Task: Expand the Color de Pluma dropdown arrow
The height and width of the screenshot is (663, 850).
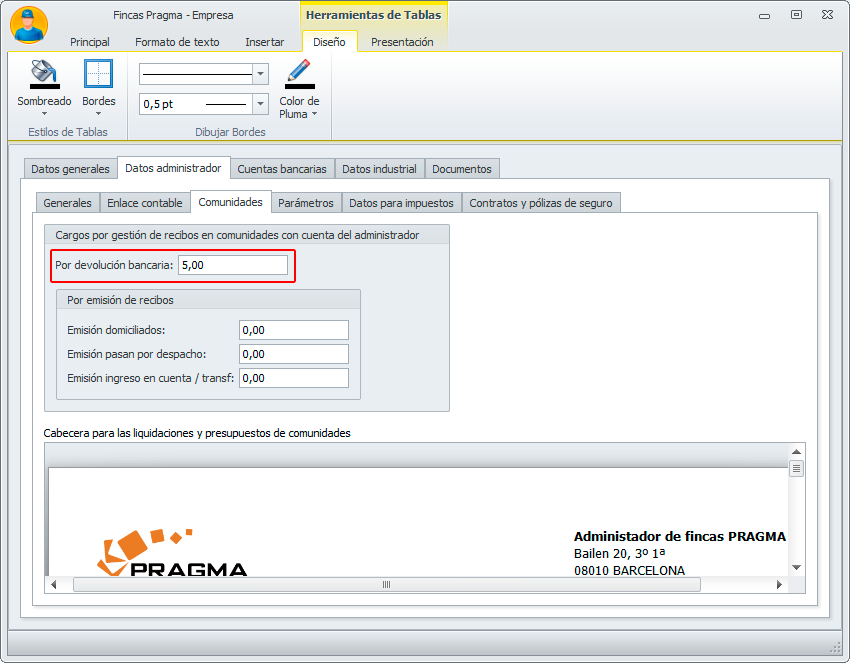Action: 314,114
